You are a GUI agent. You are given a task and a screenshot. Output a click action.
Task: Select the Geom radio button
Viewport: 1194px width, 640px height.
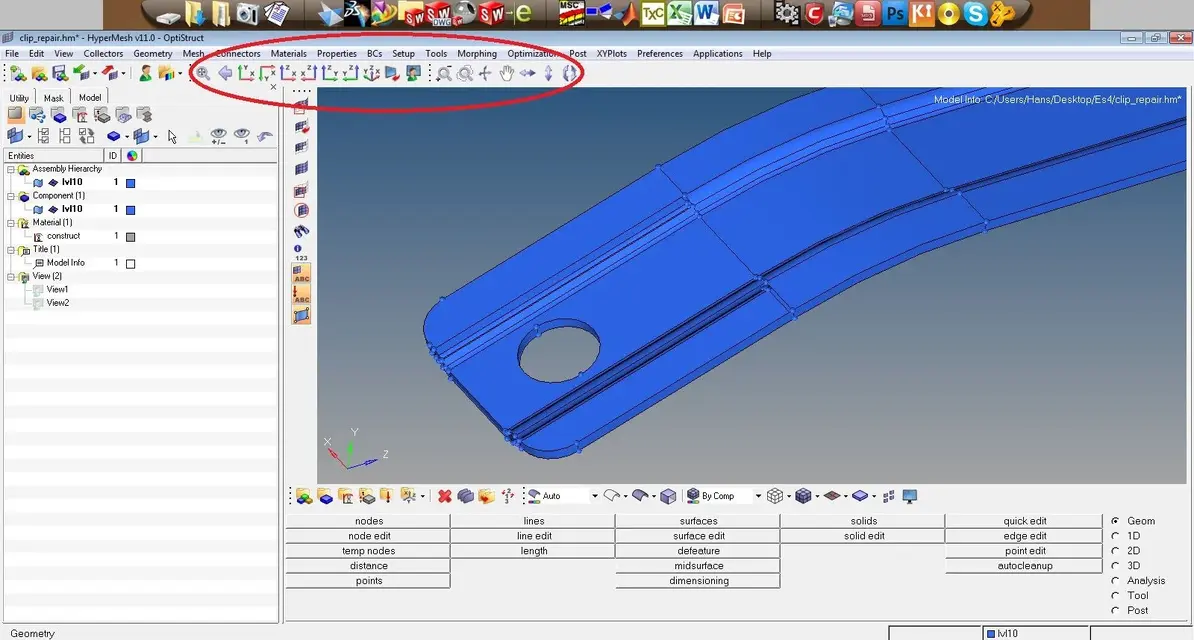point(1116,521)
